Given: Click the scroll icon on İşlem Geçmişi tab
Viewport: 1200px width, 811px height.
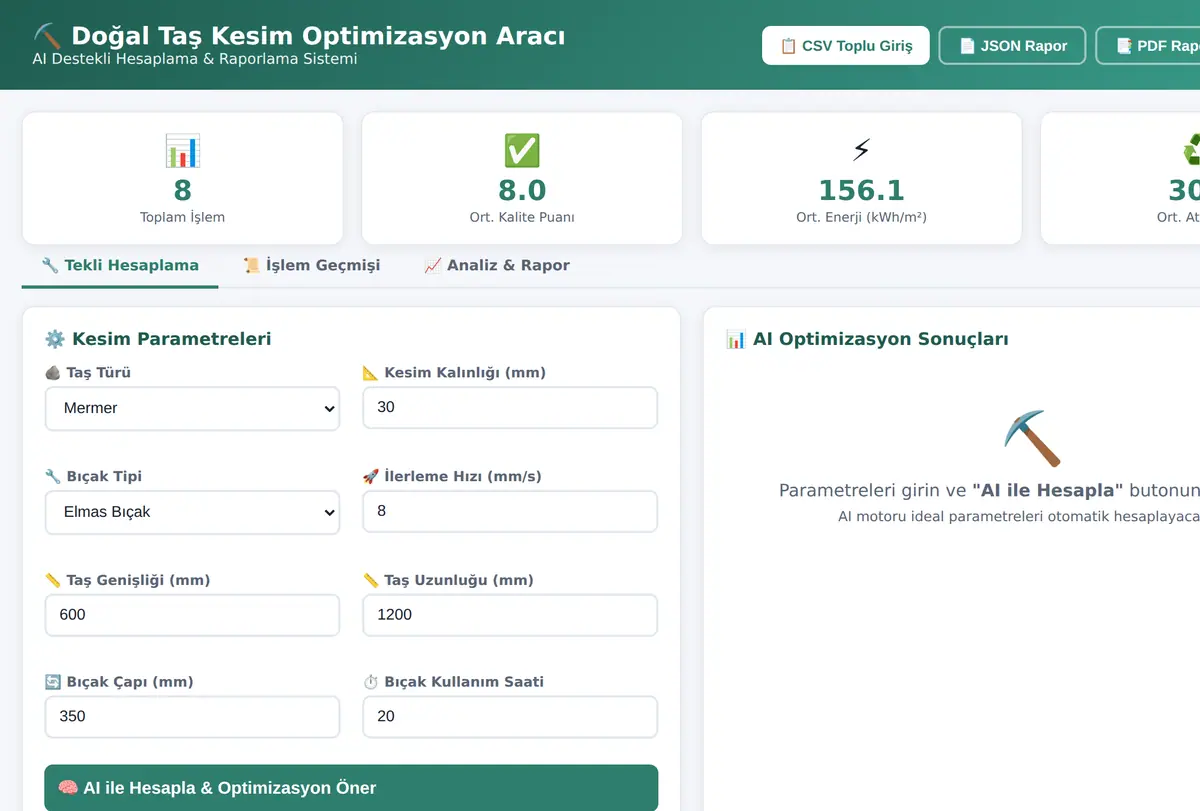Looking at the screenshot, I should click(x=252, y=265).
